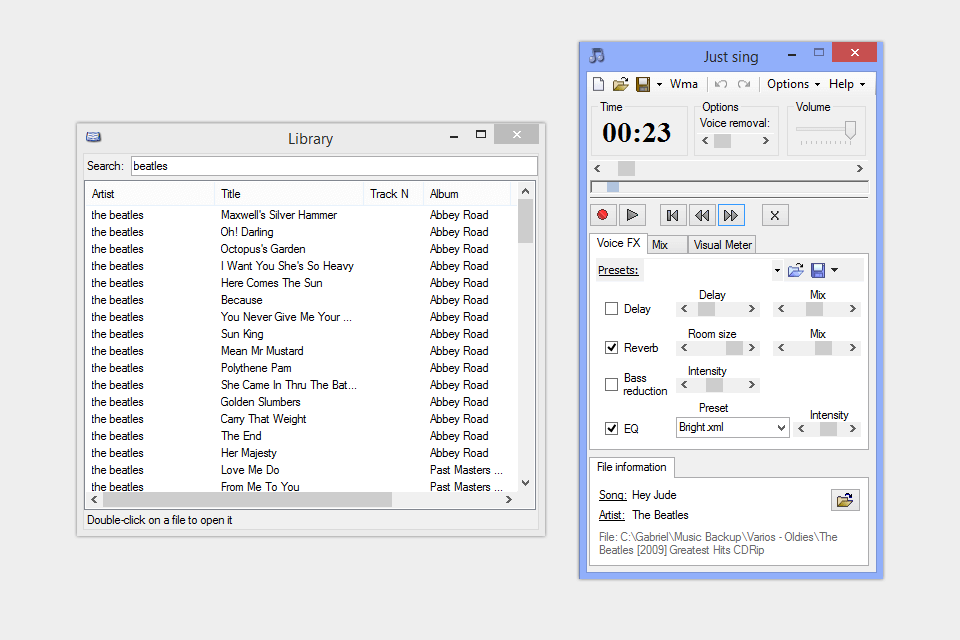The height and width of the screenshot is (640, 960).
Task: Open the EQ Preset Bright.xml dropdown
Action: (x=781, y=428)
